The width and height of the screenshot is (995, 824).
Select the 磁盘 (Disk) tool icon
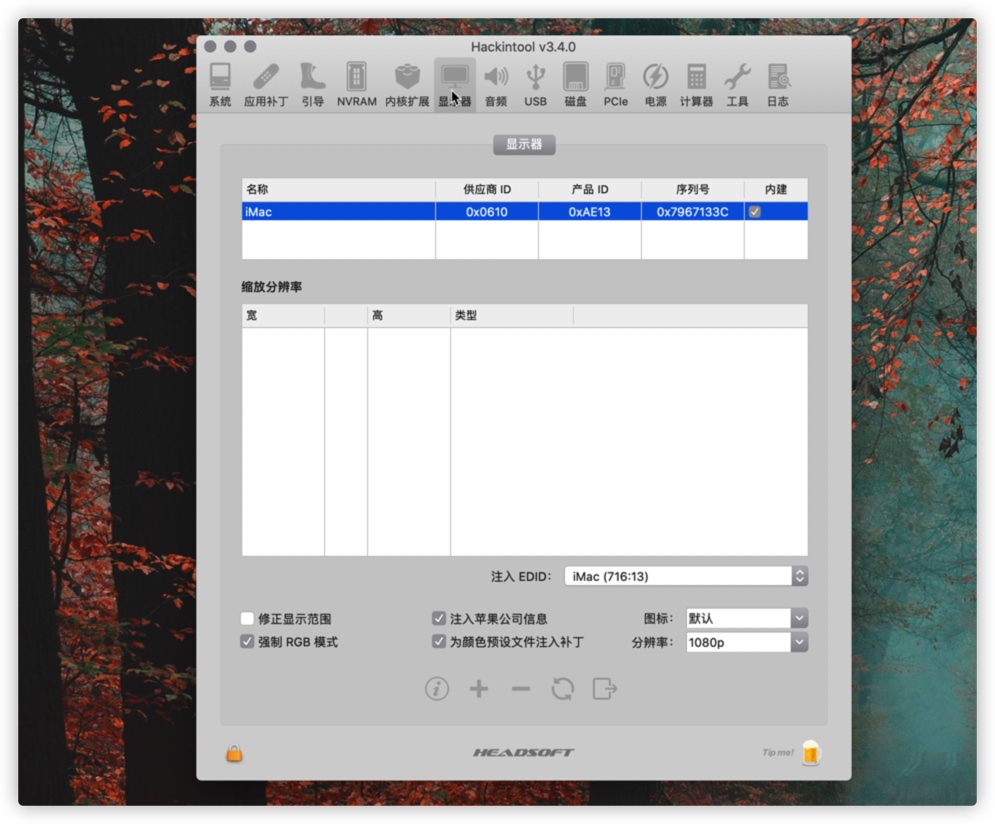click(574, 78)
